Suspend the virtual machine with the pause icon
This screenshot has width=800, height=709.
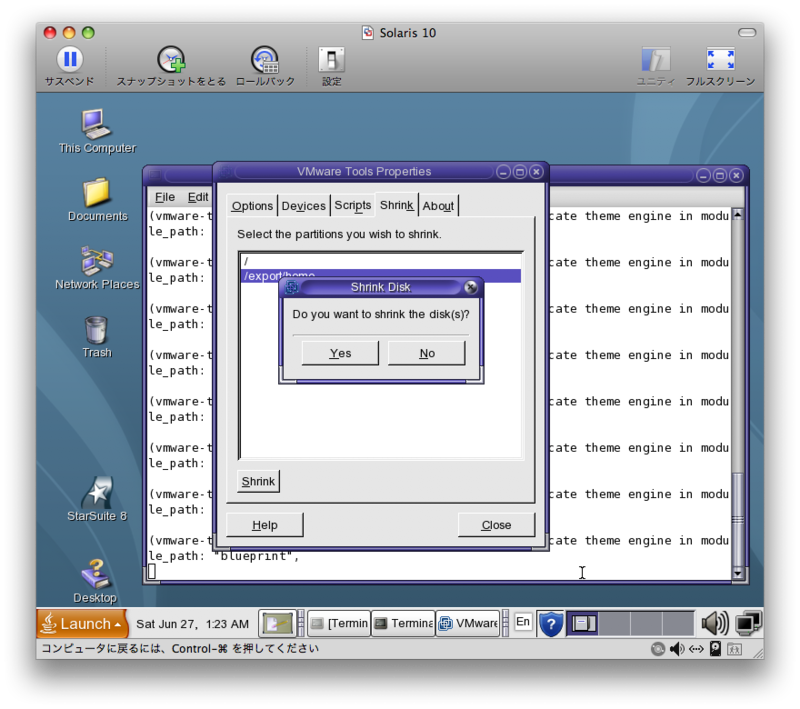coord(70,60)
